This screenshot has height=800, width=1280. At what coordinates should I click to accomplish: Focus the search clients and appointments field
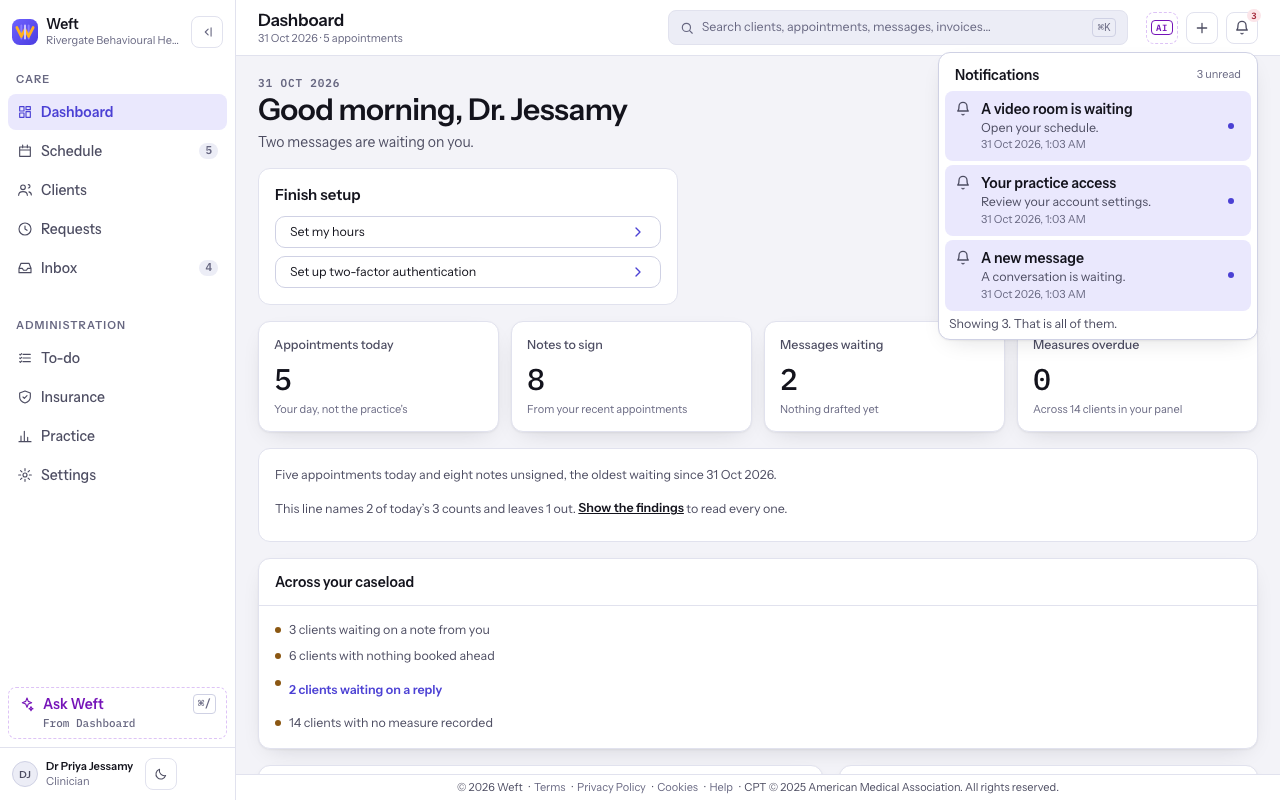tap(898, 28)
